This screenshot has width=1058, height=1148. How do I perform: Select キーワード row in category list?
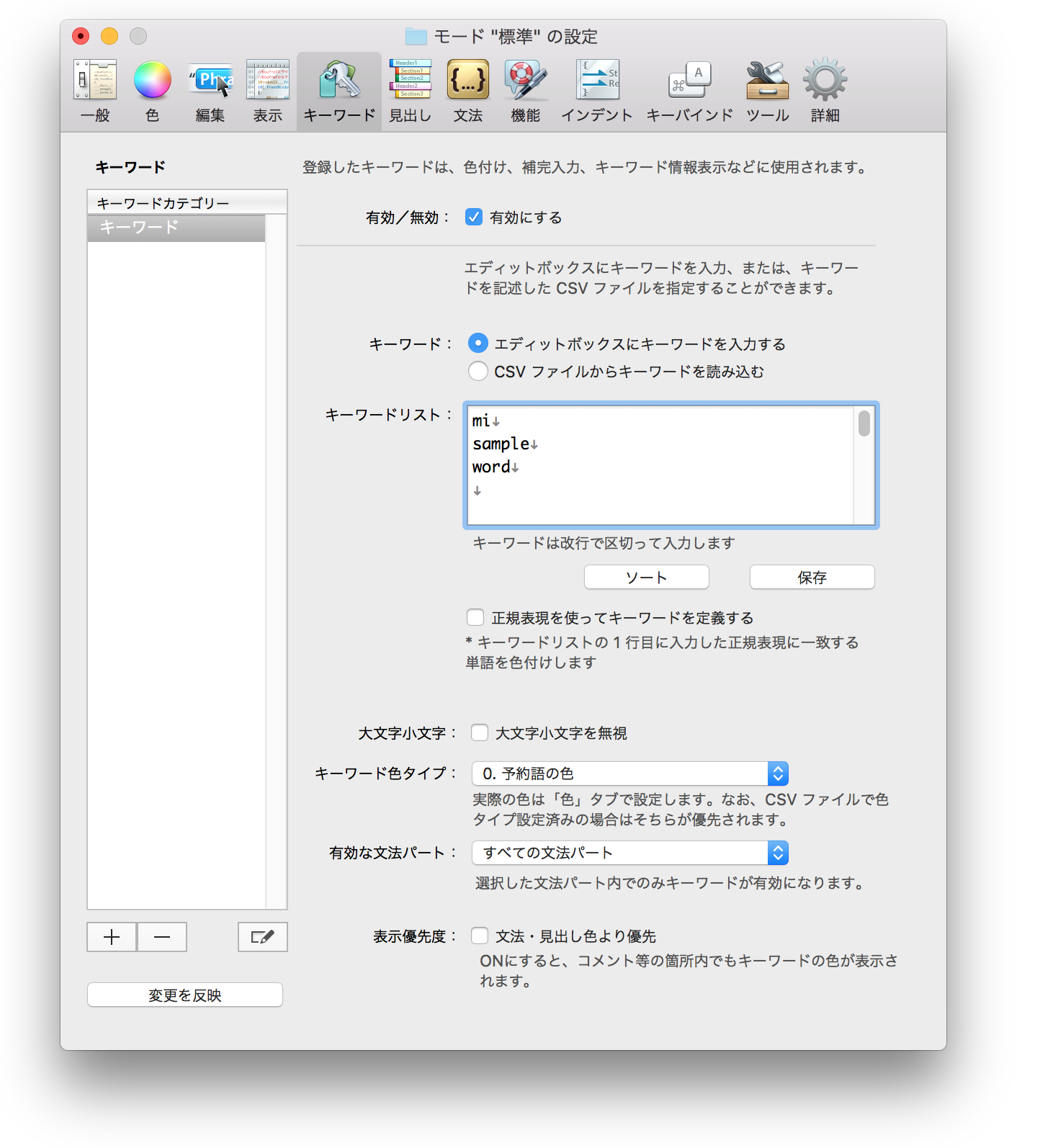point(176,228)
